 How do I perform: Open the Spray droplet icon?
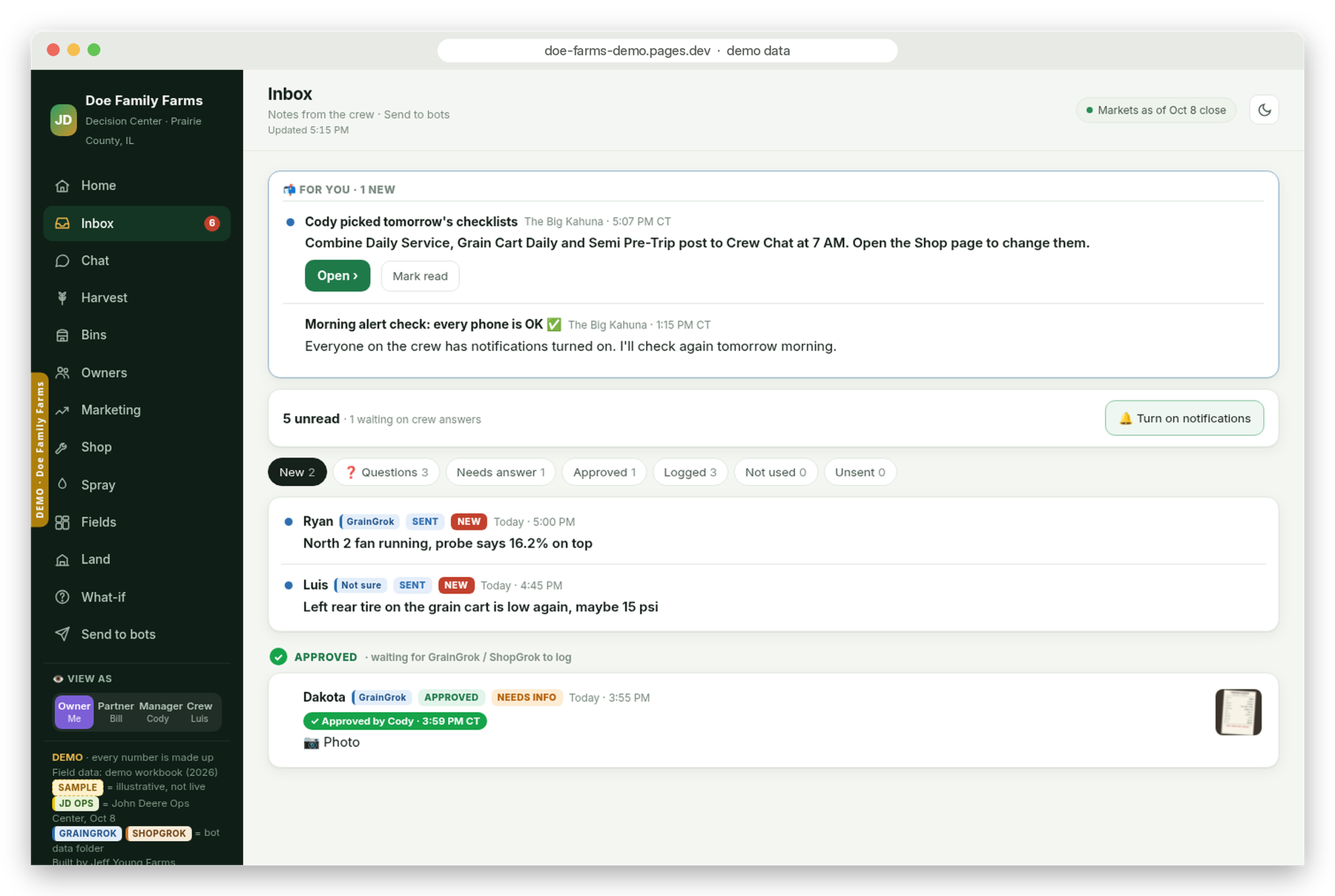[62, 484]
